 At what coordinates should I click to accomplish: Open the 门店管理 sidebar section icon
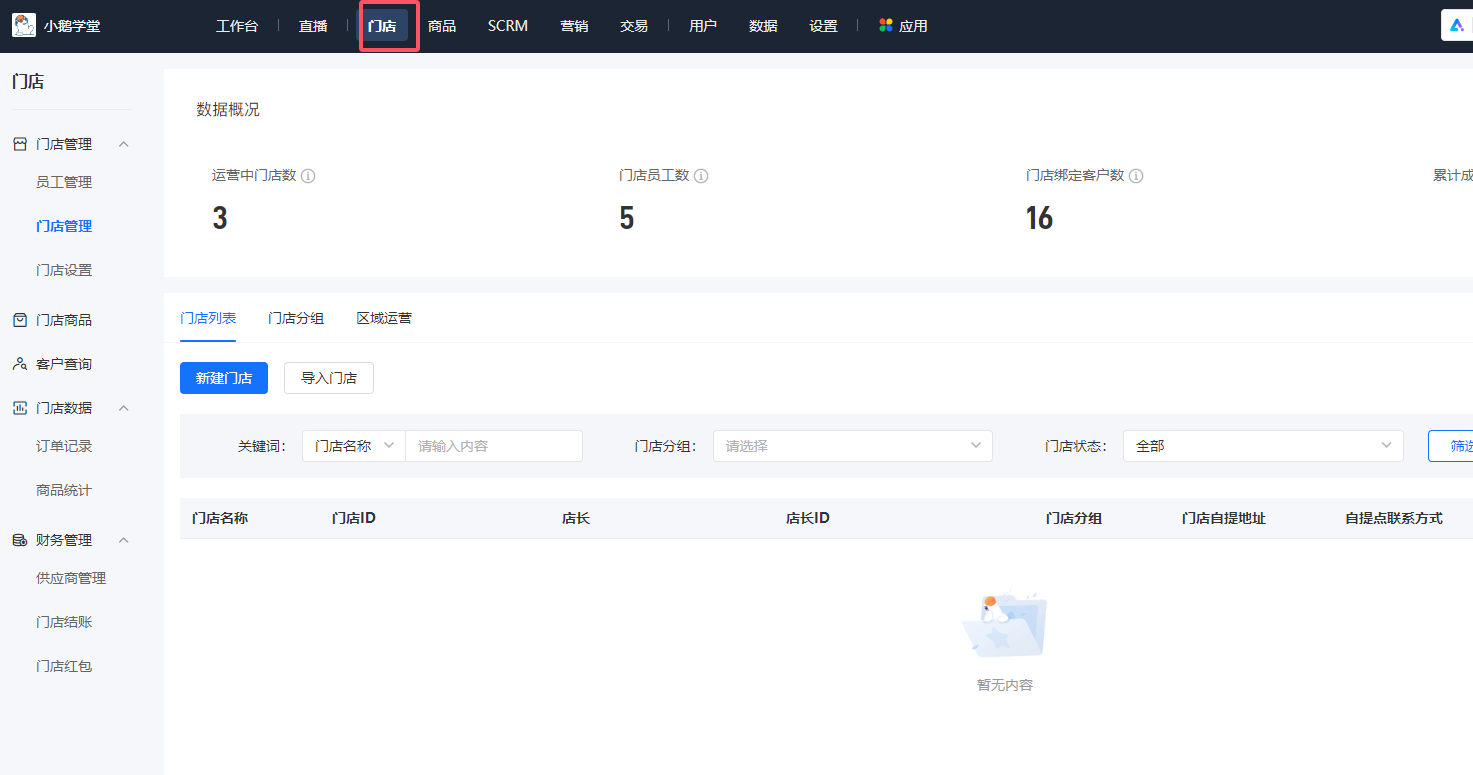(19, 143)
